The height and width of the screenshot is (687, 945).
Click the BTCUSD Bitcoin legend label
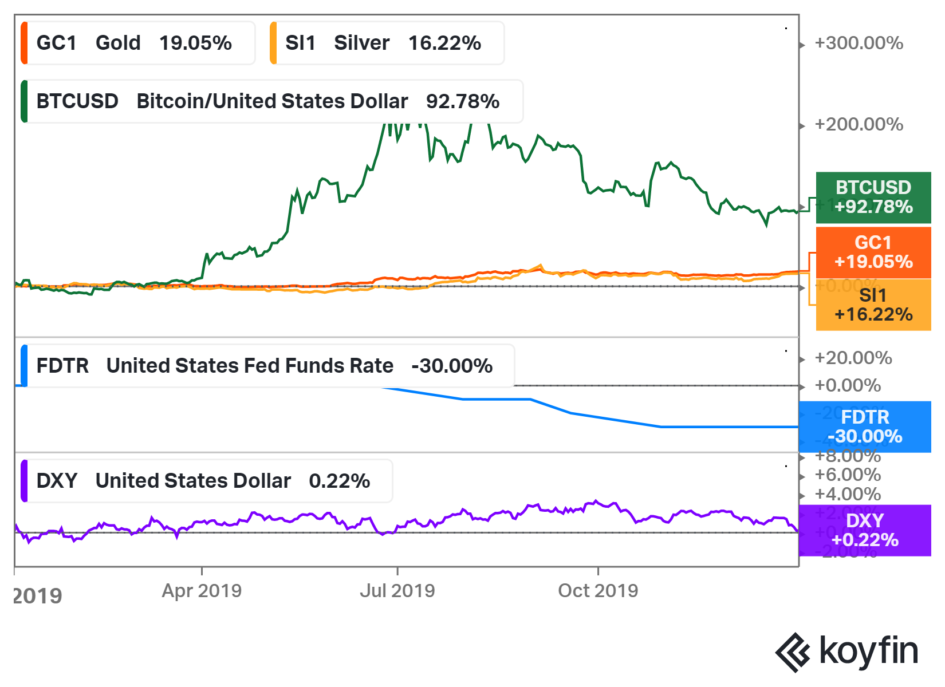pyautogui.click(x=270, y=101)
